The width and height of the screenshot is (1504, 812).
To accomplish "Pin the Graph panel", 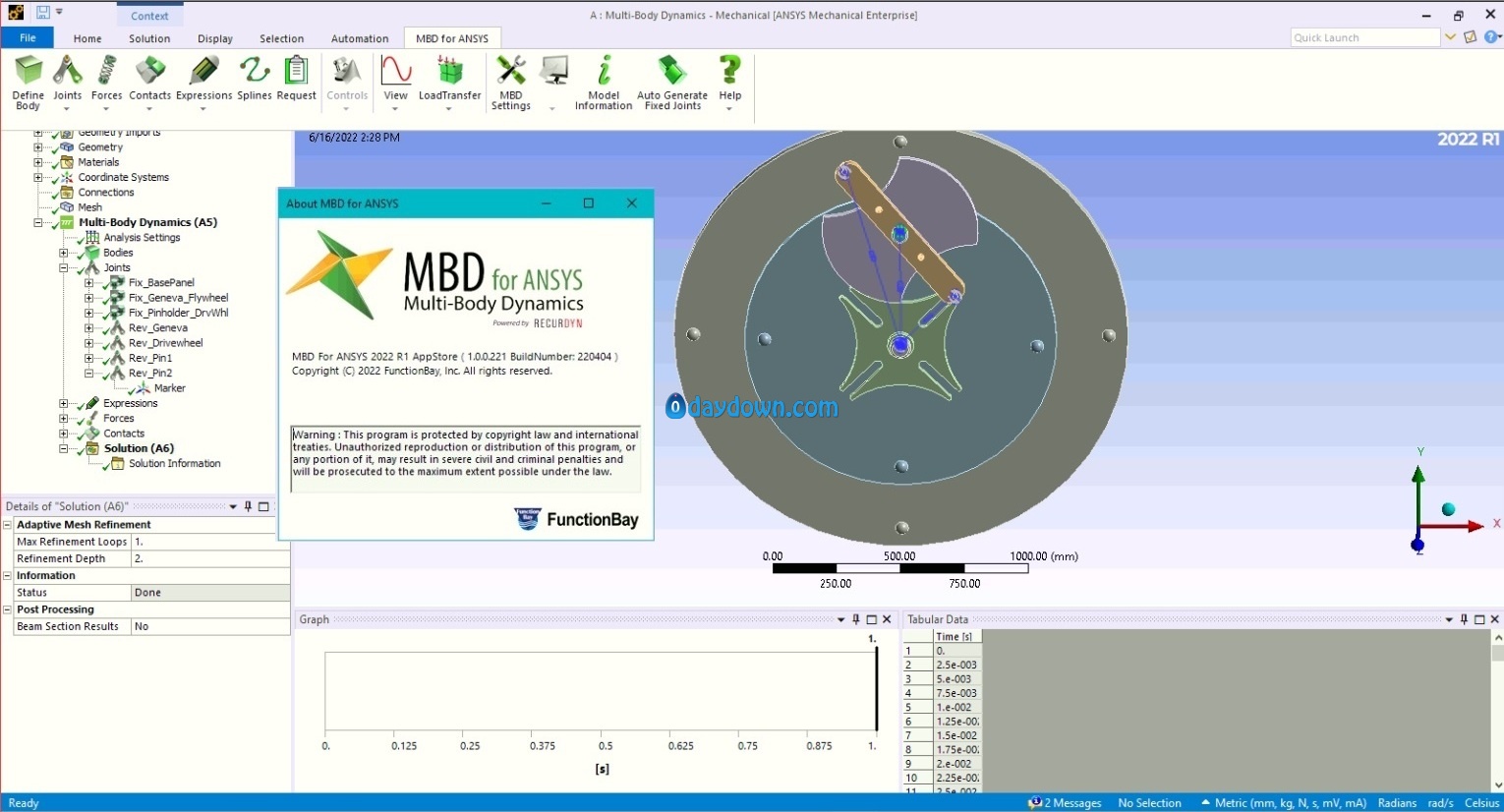I will 855,619.
